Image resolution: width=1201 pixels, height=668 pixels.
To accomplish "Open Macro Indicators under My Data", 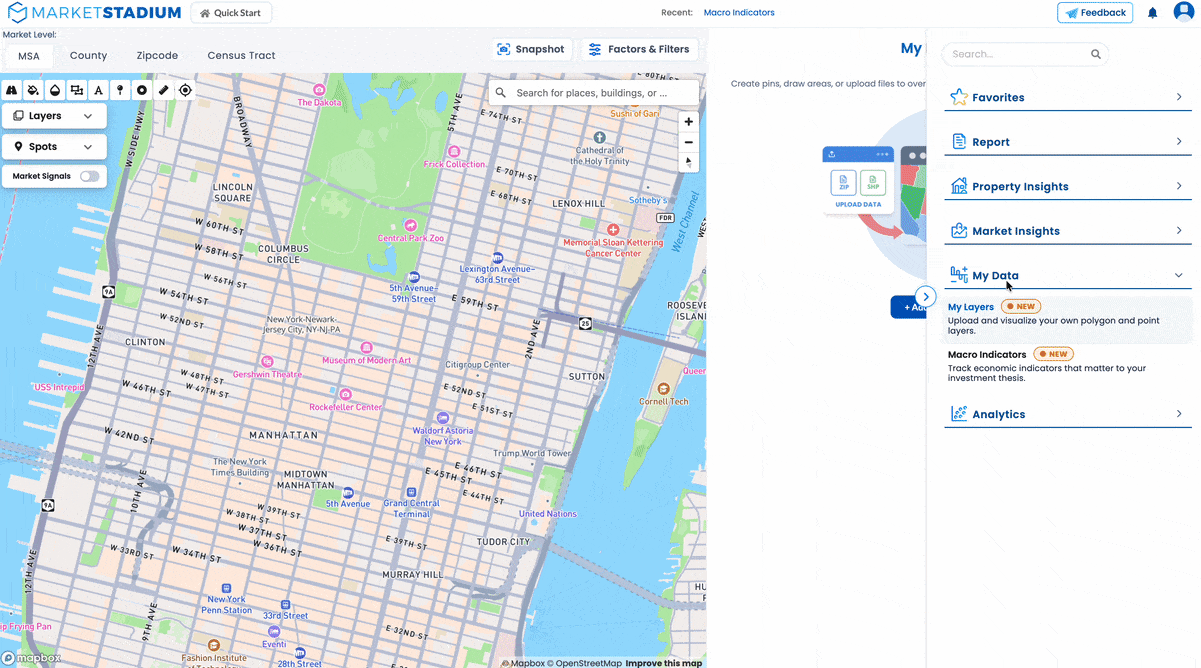I will click(1068, 366).
